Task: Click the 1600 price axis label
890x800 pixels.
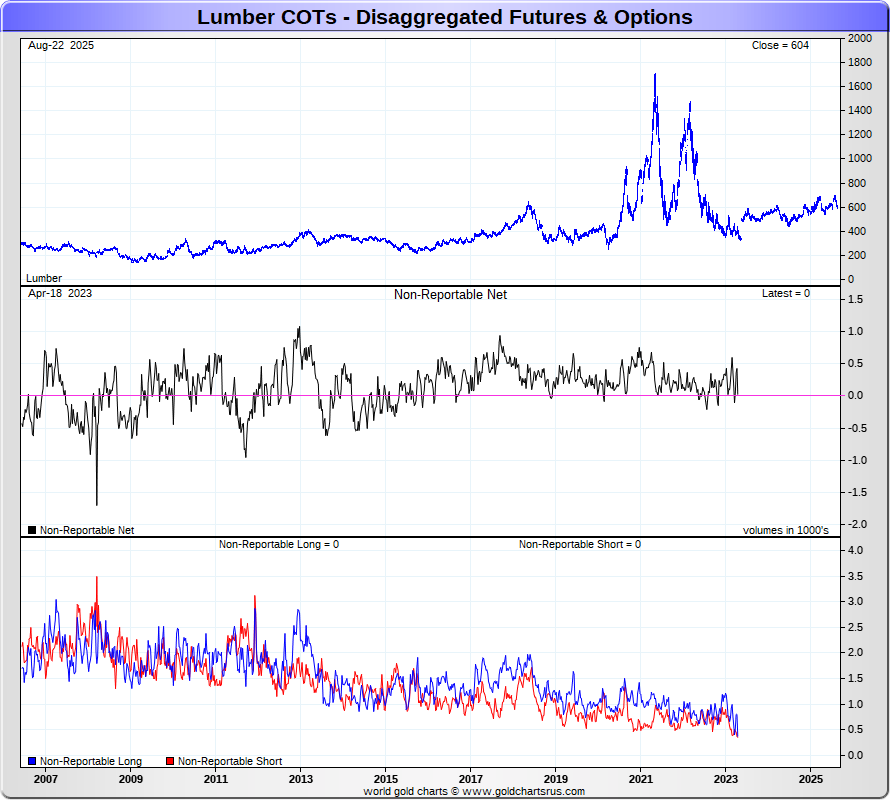Action: (x=860, y=86)
